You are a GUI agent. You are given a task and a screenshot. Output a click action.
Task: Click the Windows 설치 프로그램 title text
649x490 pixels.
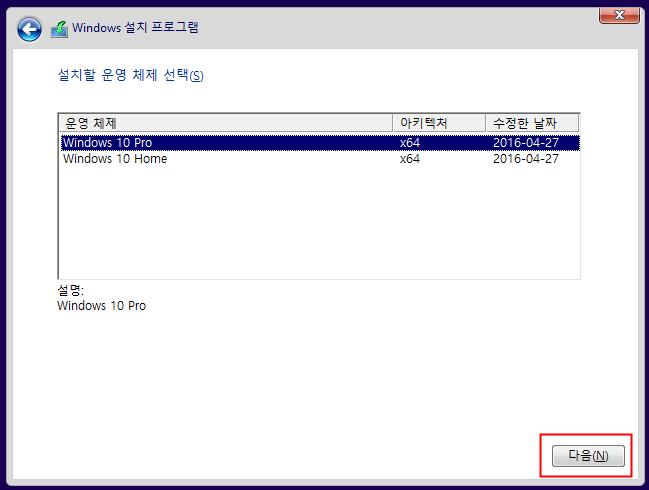pyautogui.click(x=135, y=28)
